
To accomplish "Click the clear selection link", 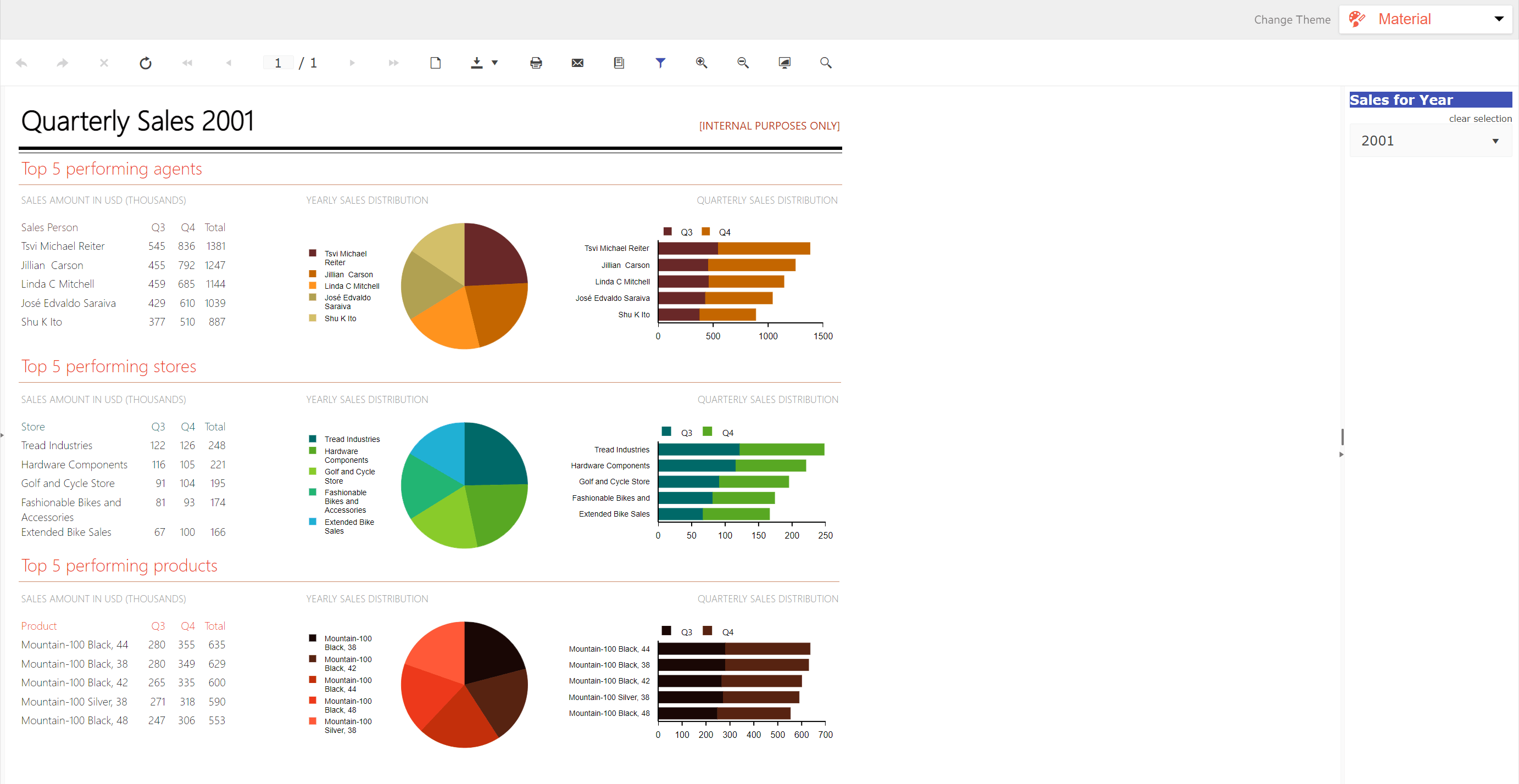I will [x=1481, y=119].
